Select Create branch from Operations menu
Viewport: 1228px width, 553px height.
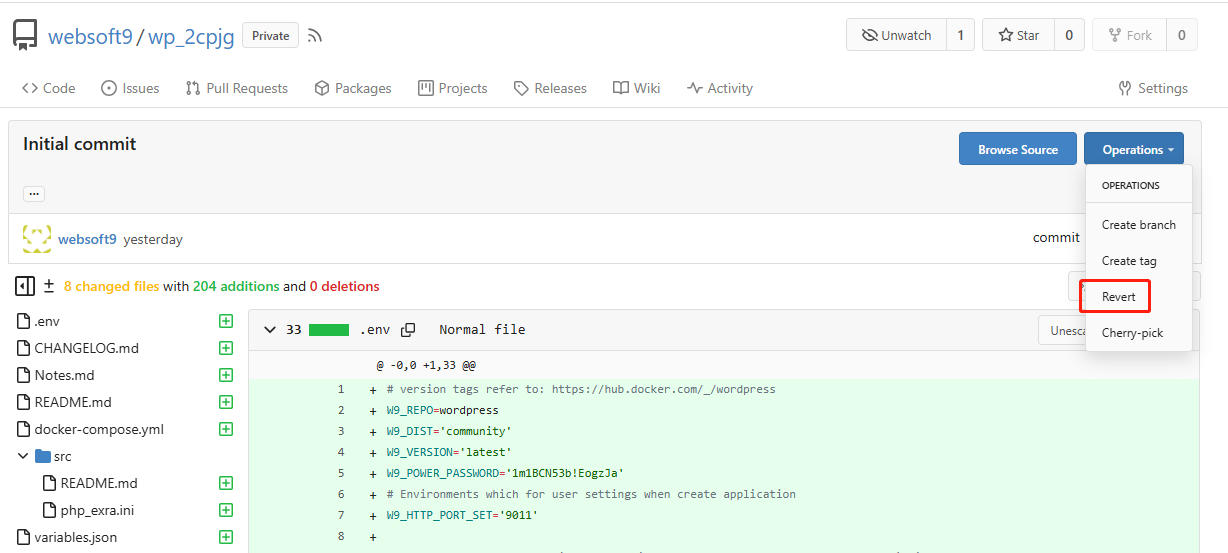point(1138,225)
